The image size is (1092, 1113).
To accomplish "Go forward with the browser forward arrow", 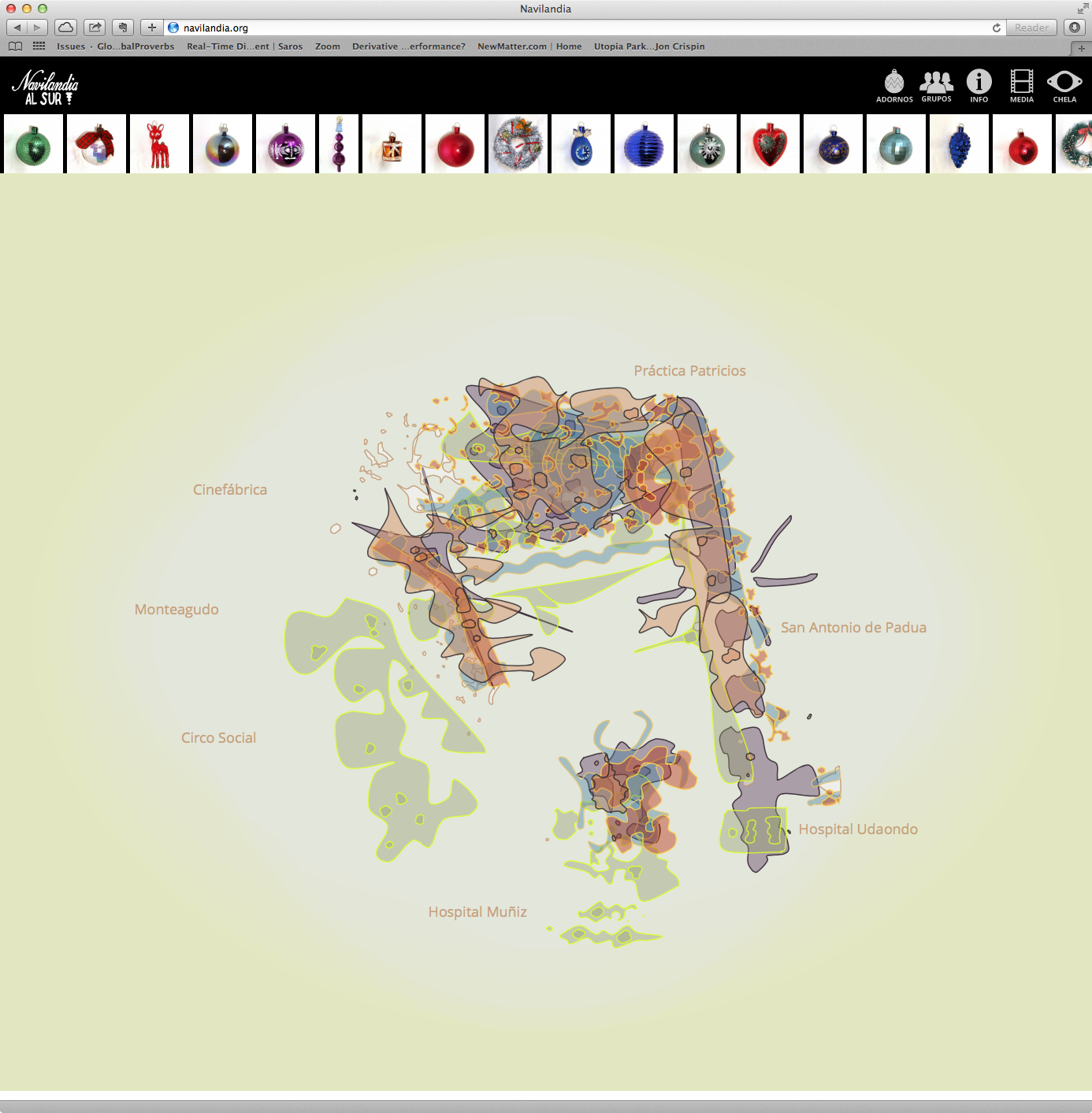I will [x=37, y=28].
